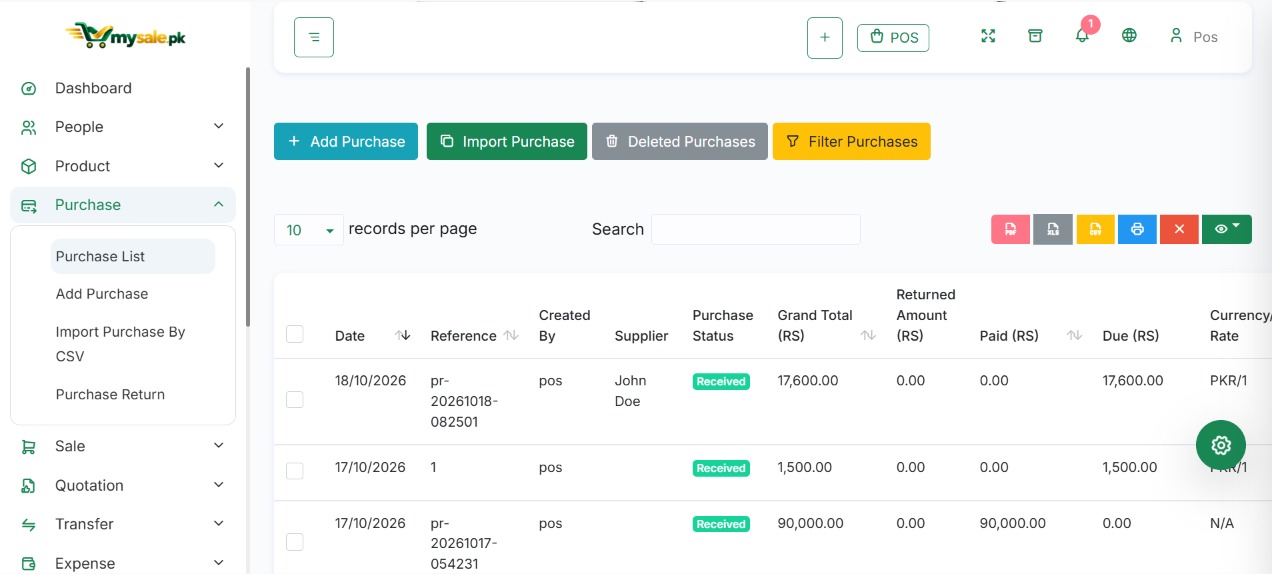Toggle the select-all header checkbox
This screenshot has height=574, width=1272.
[294, 334]
